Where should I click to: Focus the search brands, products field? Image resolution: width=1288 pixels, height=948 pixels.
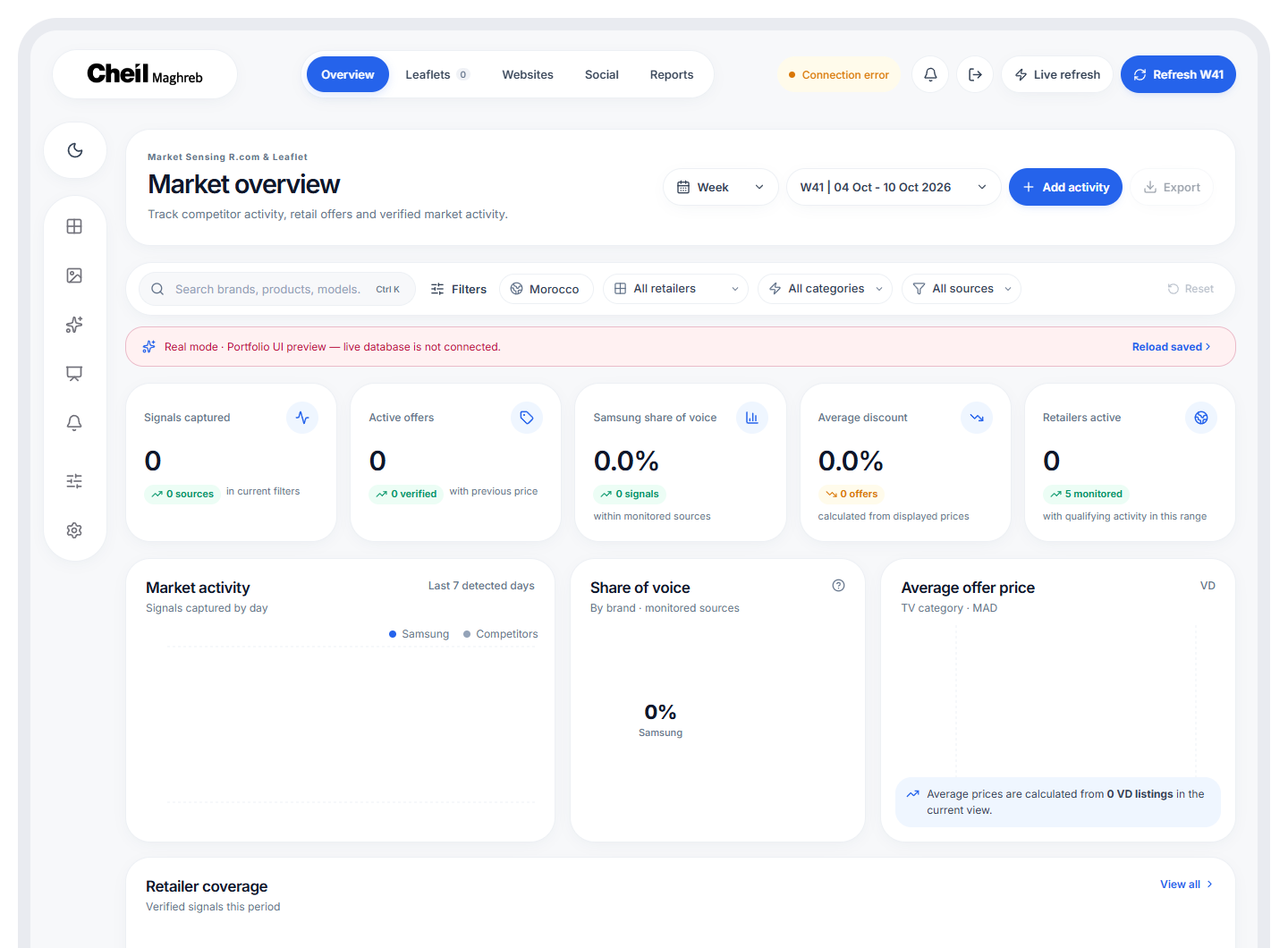tap(277, 289)
